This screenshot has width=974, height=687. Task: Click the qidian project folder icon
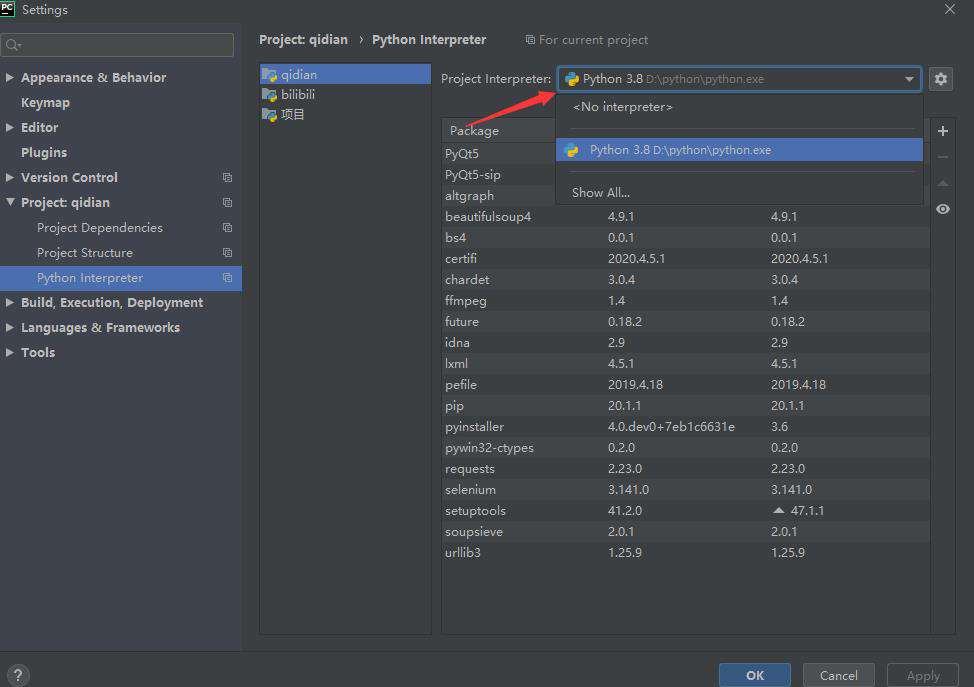coord(269,75)
